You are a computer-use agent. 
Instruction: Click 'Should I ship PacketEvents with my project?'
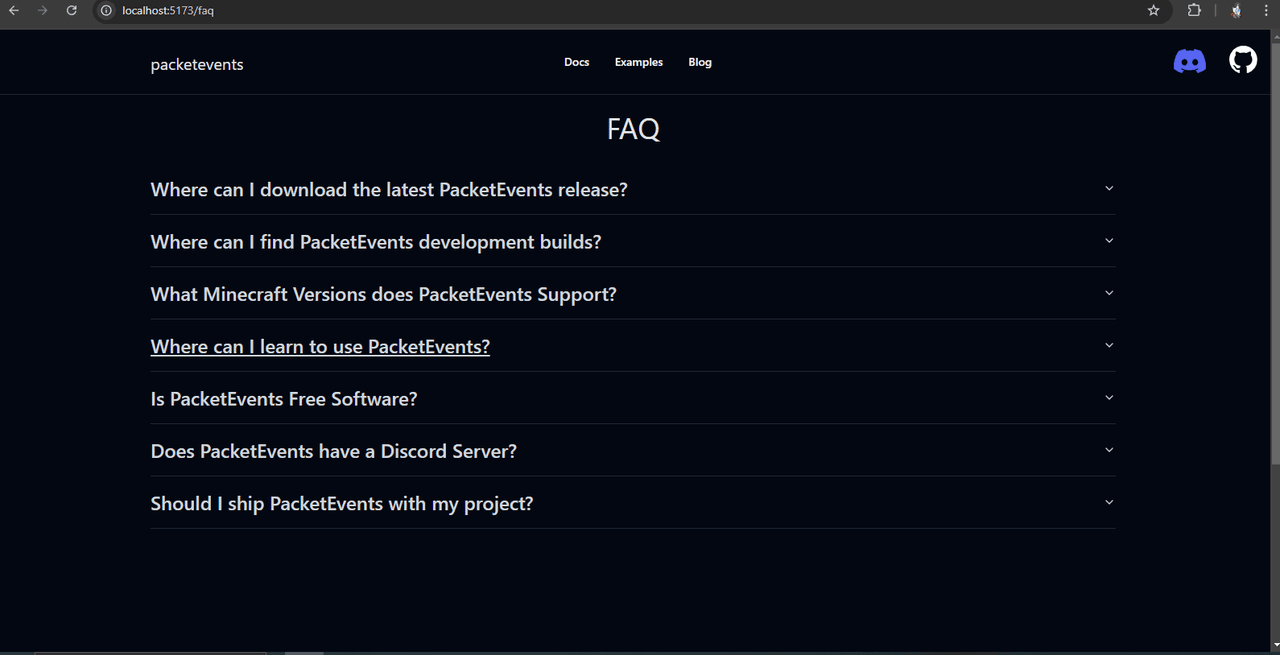[x=341, y=504]
